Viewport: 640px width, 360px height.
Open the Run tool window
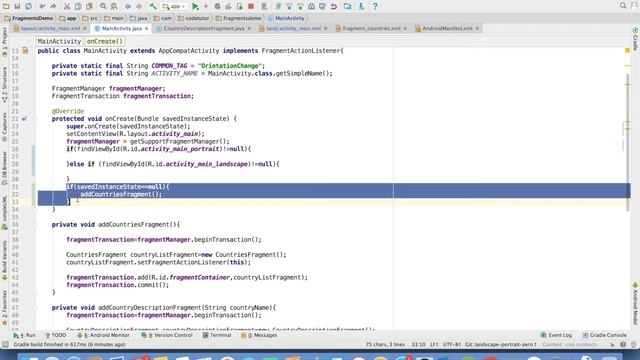pyautogui.click(x=24, y=335)
